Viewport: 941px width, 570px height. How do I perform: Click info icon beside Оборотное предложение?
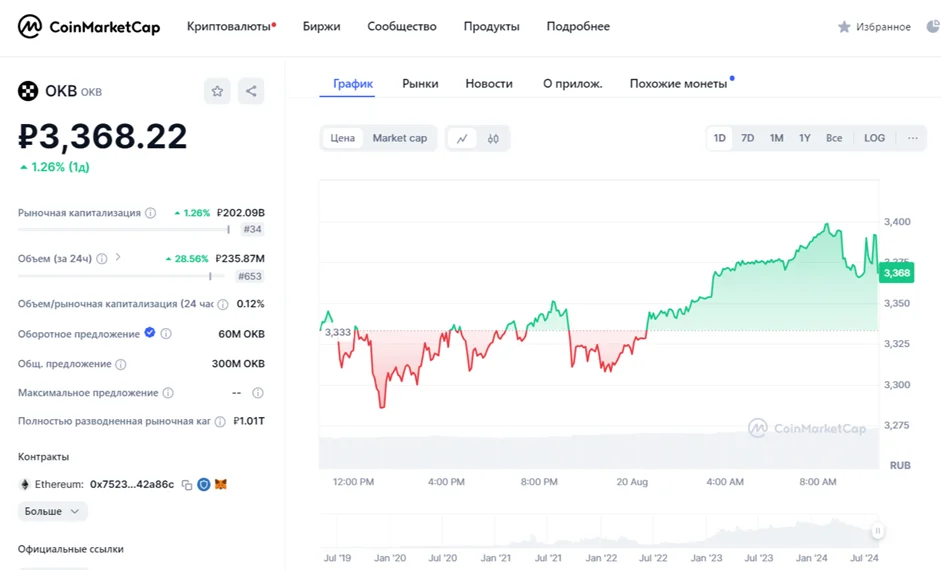(166, 334)
